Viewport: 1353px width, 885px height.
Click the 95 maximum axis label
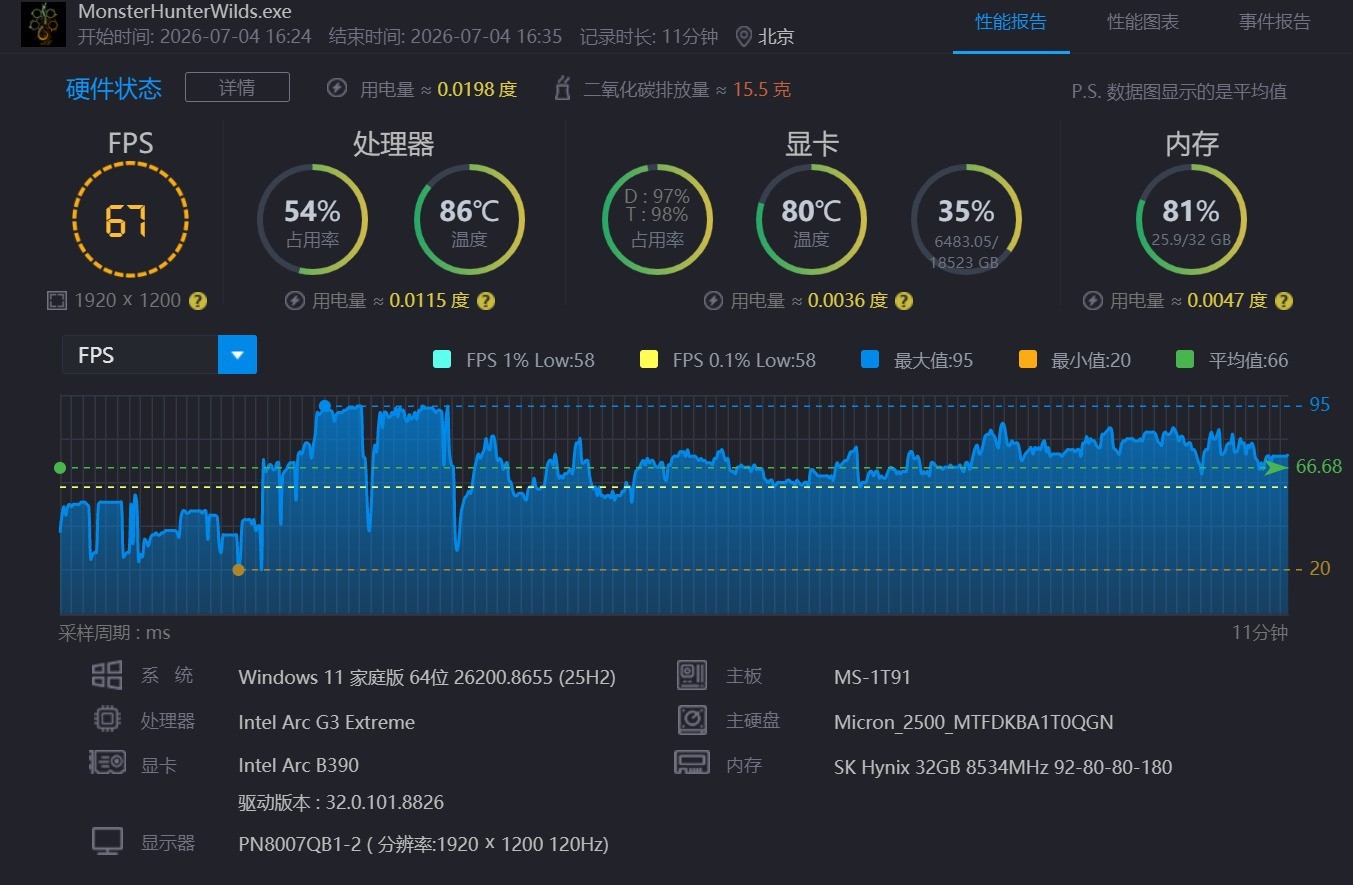(x=1320, y=405)
